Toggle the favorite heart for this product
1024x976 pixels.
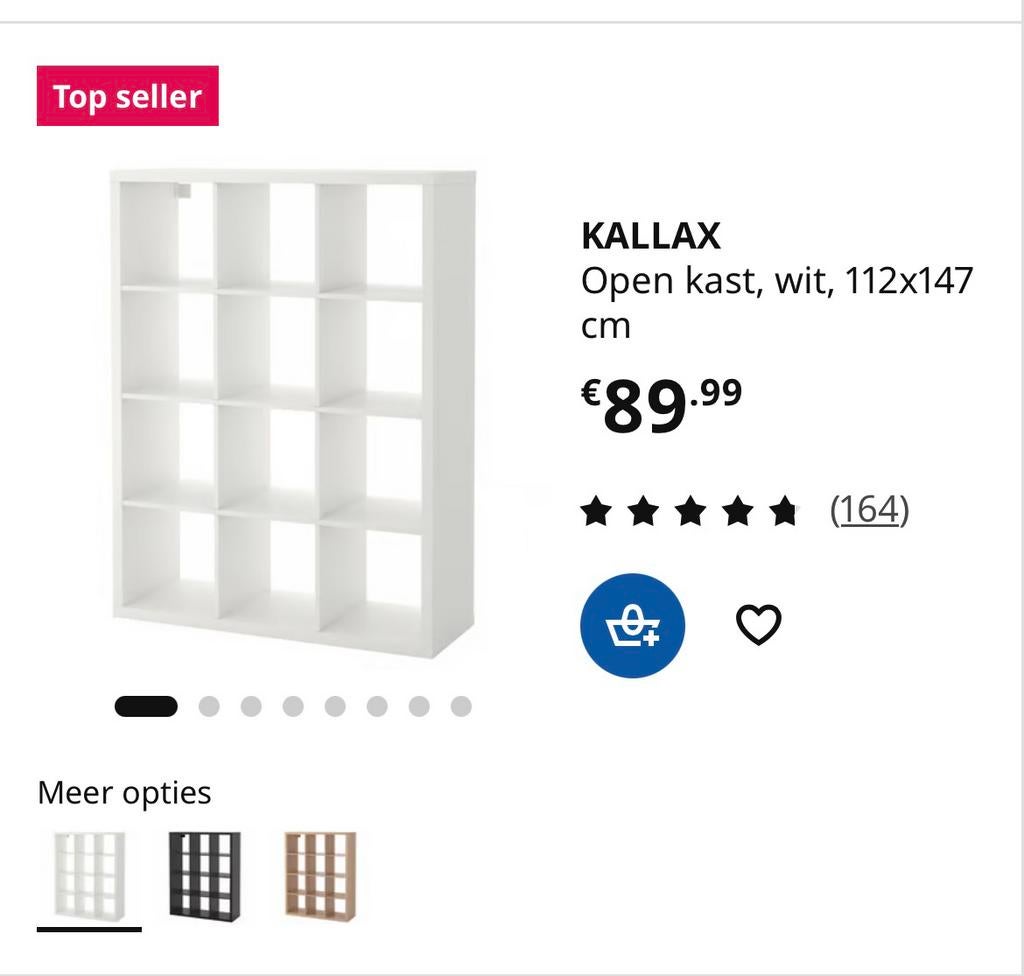pyautogui.click(x=760, y=624)
